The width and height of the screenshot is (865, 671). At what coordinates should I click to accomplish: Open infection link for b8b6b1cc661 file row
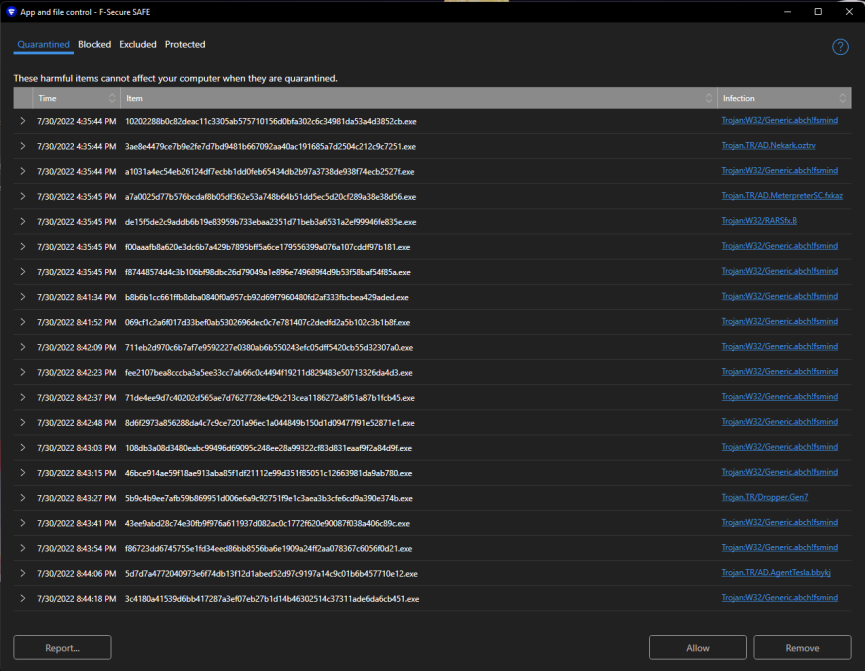pyautogui.click(x=779, y=296)
